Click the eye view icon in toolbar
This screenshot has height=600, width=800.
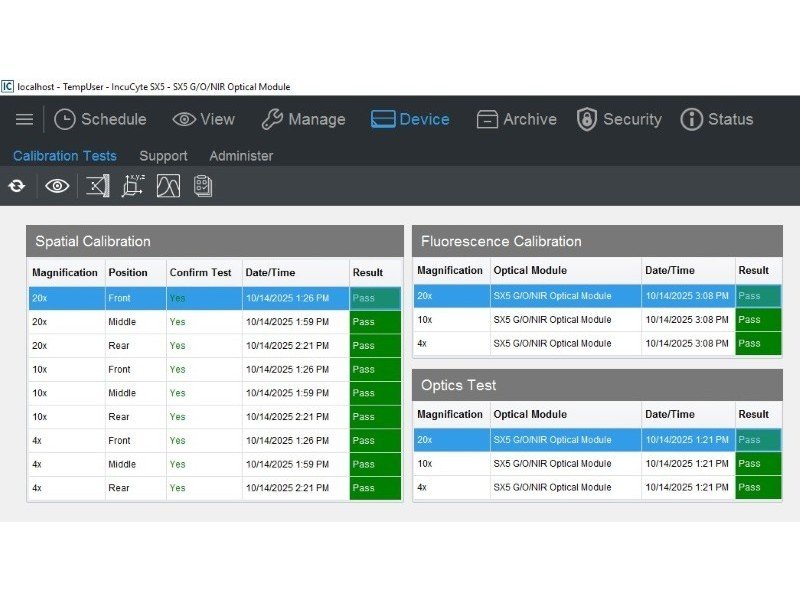click(x=57, y=186)
